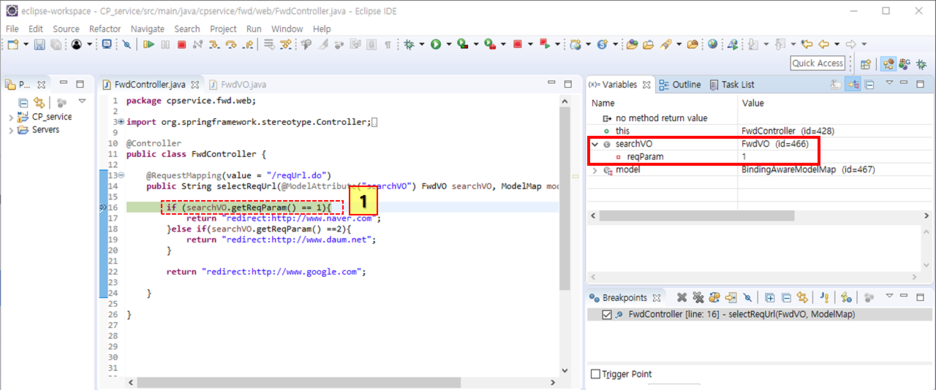Open the File menu

pyautogui.click(x=12, y=29)
